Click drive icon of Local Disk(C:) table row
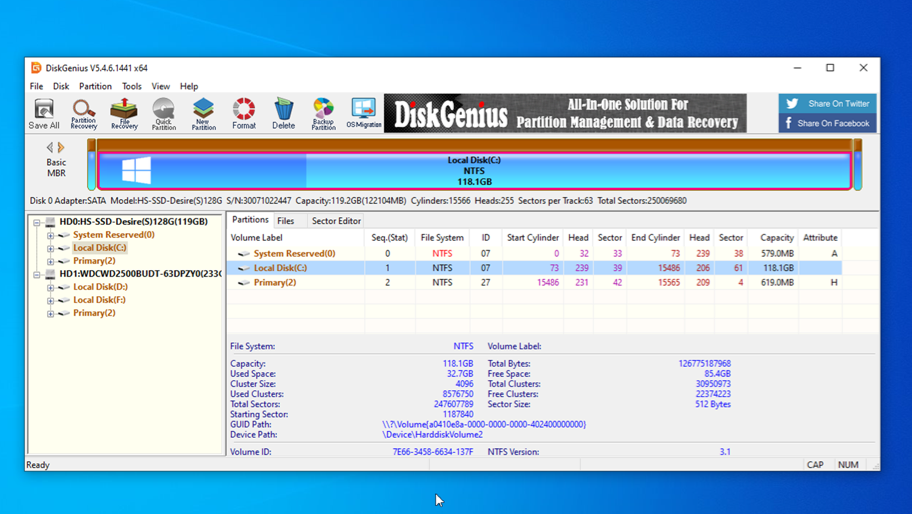The image size is (912, 514). pos(244,268)
